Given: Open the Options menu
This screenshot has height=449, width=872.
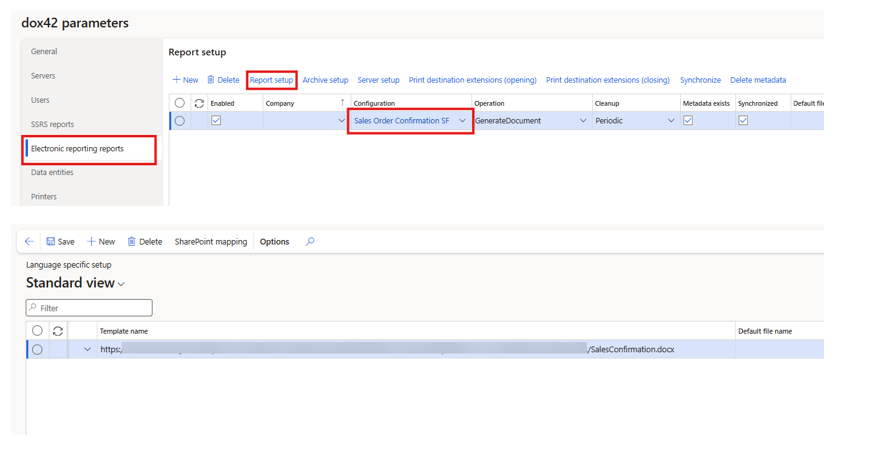Looking at the screenshot, I should [275, 241].
